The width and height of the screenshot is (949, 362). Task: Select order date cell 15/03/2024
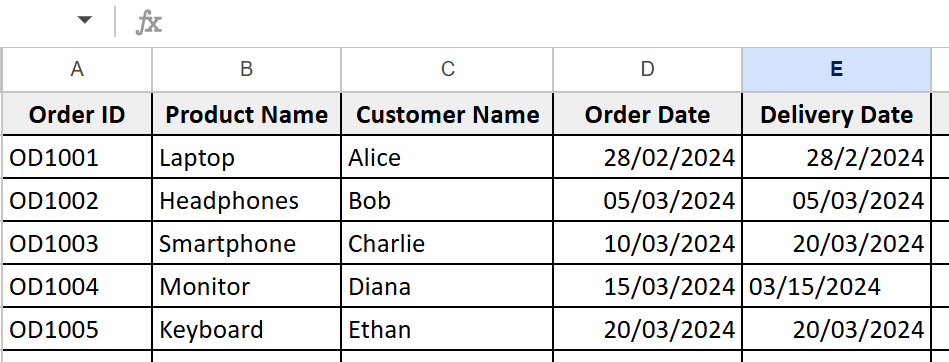click(x=648, y=286)
